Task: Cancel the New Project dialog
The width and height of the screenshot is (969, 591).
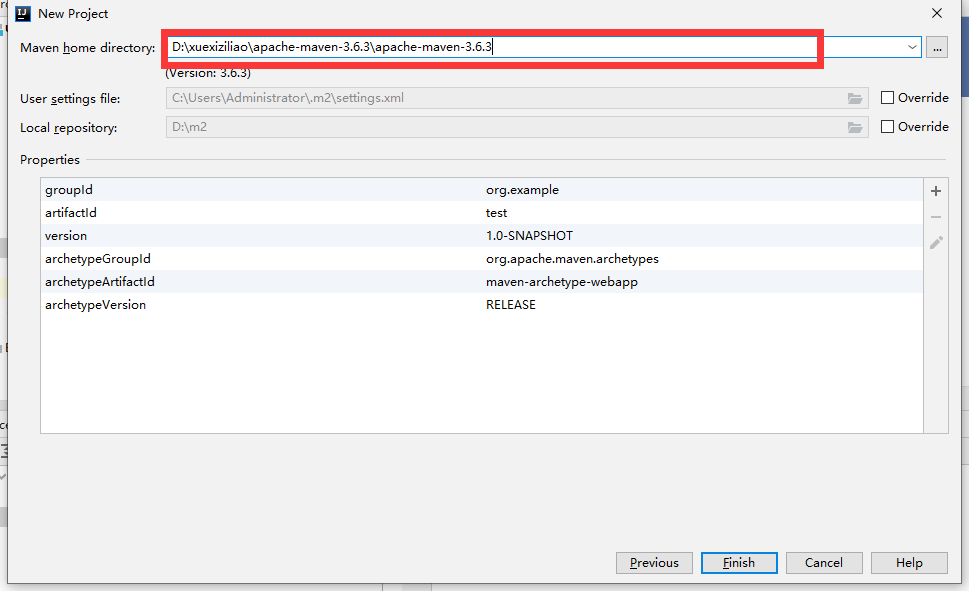Action: coord(824,563)
